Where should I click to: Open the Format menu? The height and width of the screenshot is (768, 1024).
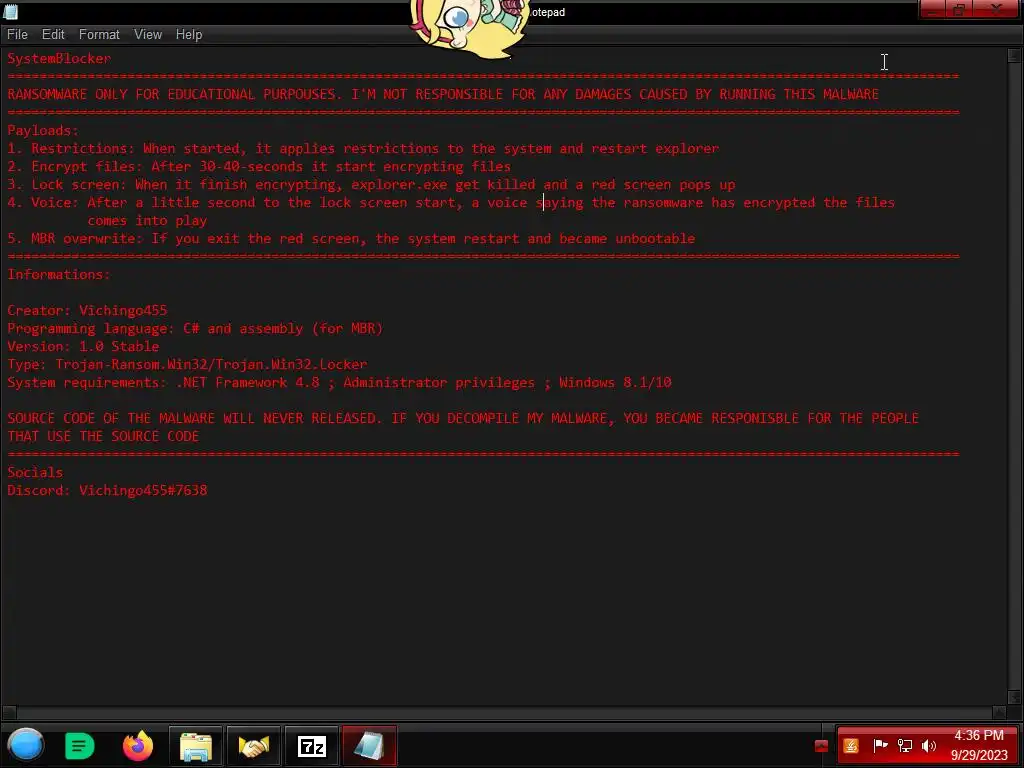(x=99, y=35)
